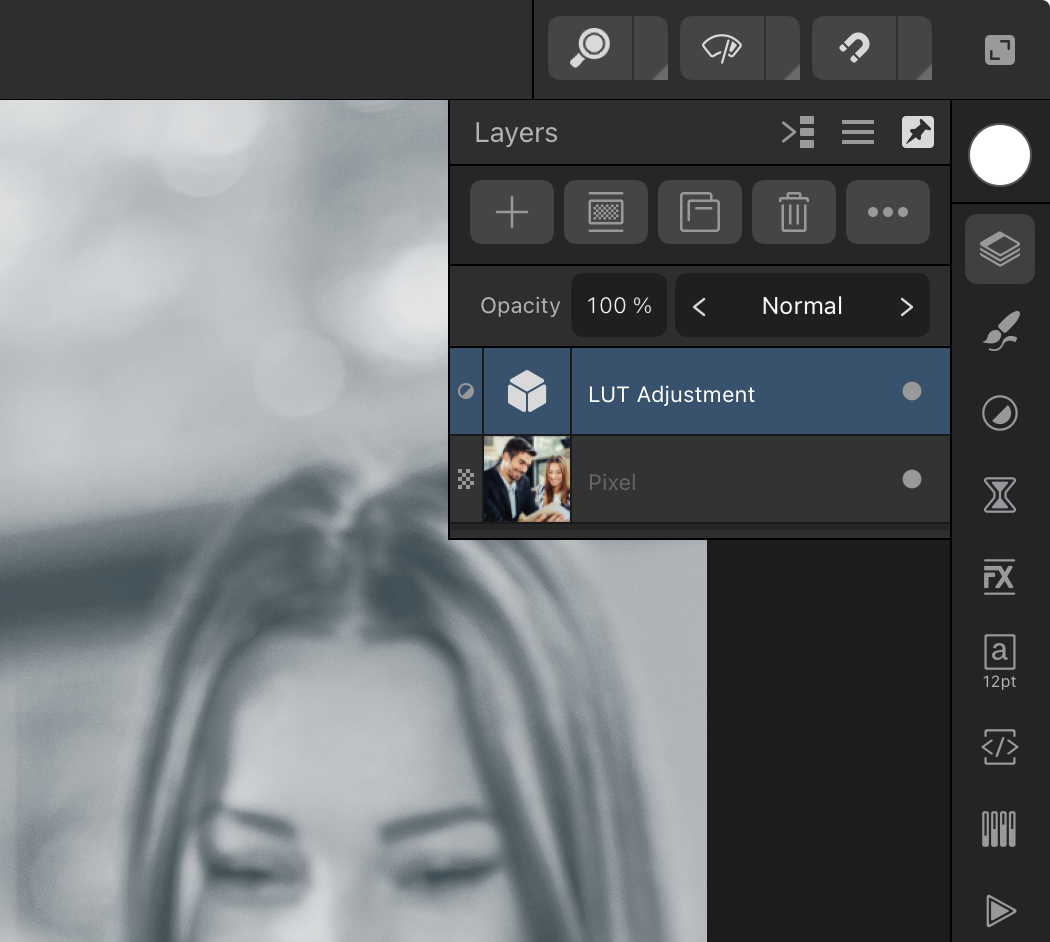Select the zoom magnifier tool
Screen dimensions: 1050x942
pos(590,48)
